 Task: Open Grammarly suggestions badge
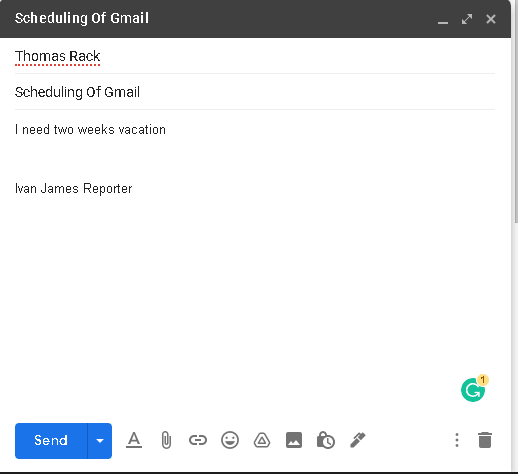(x=473, y=389)
